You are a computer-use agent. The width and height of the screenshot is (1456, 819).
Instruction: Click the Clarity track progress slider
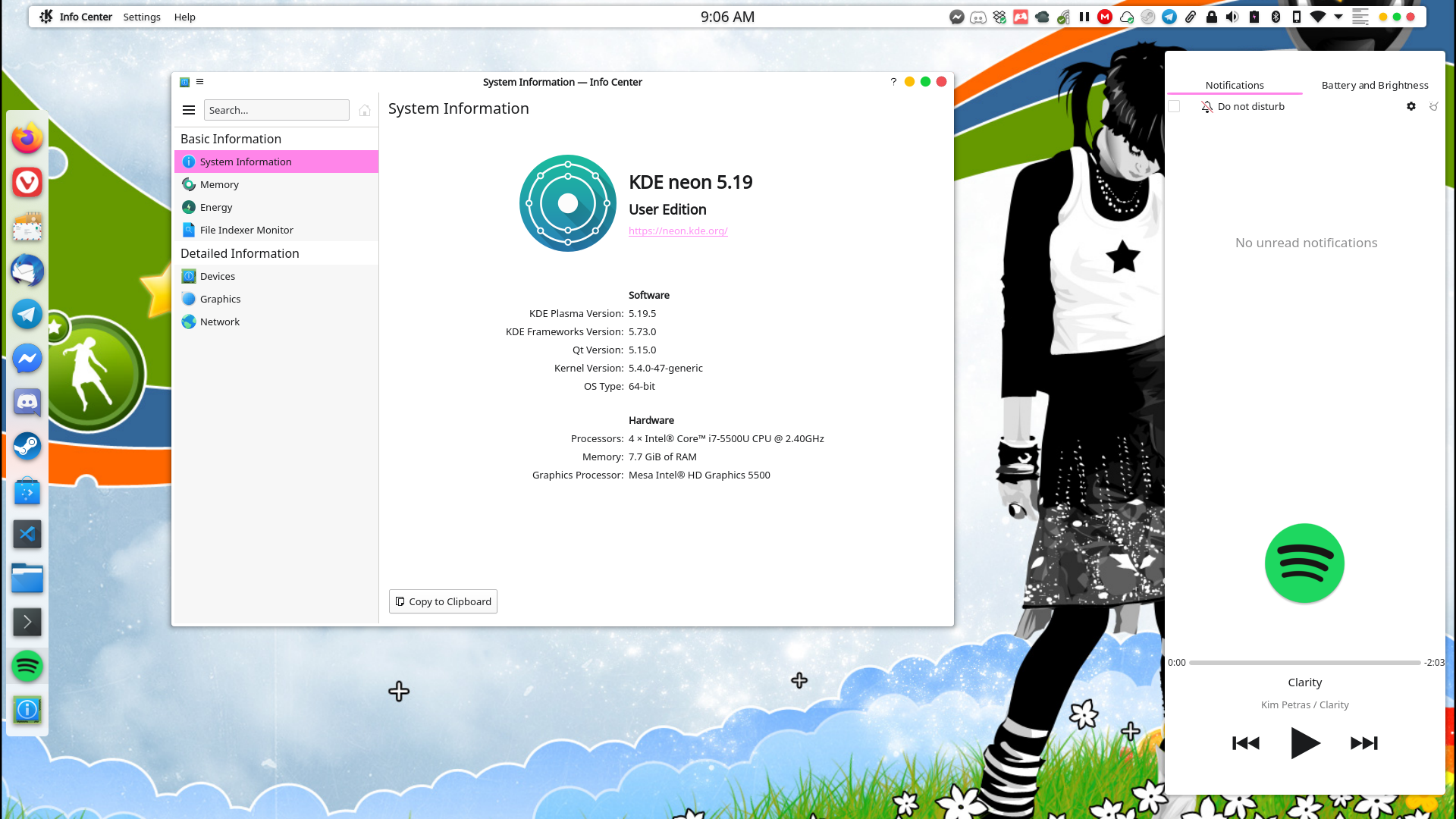point(1304,663)
